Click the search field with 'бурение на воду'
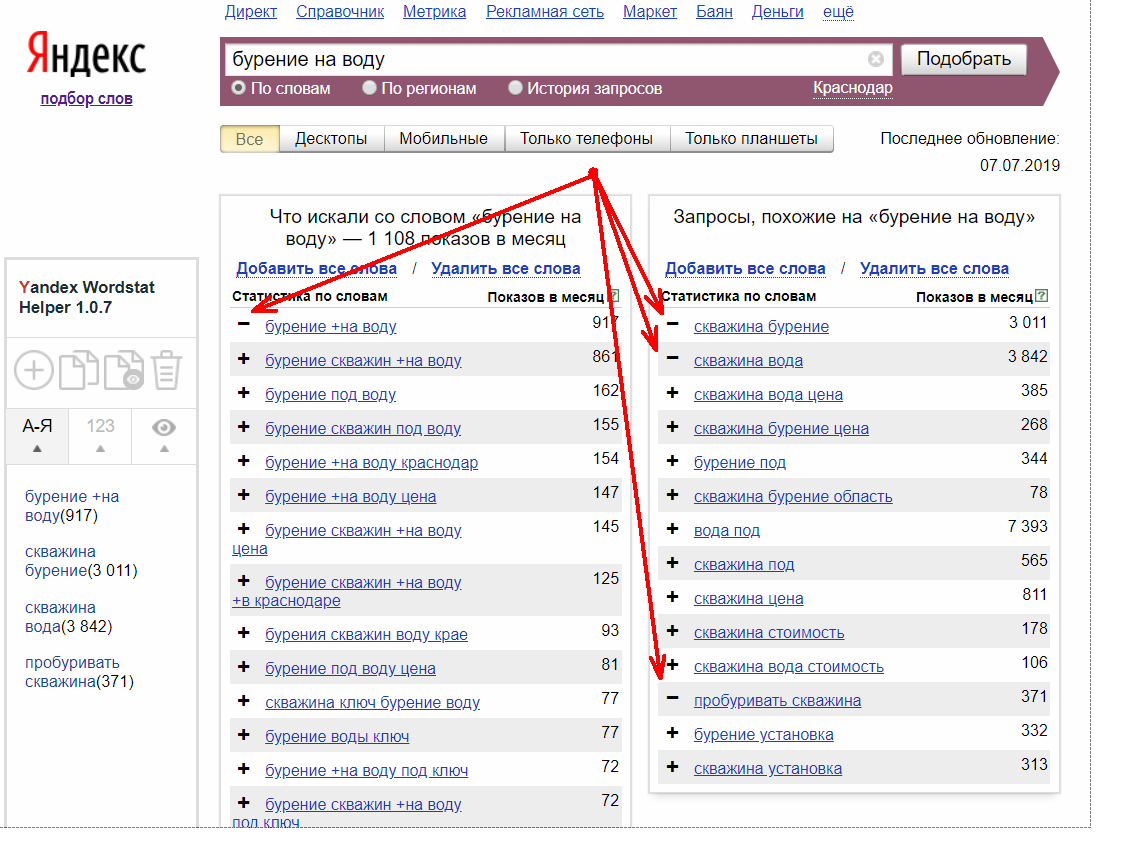Viewport: 1132px width, 848px height. click(x=549, y=59)
